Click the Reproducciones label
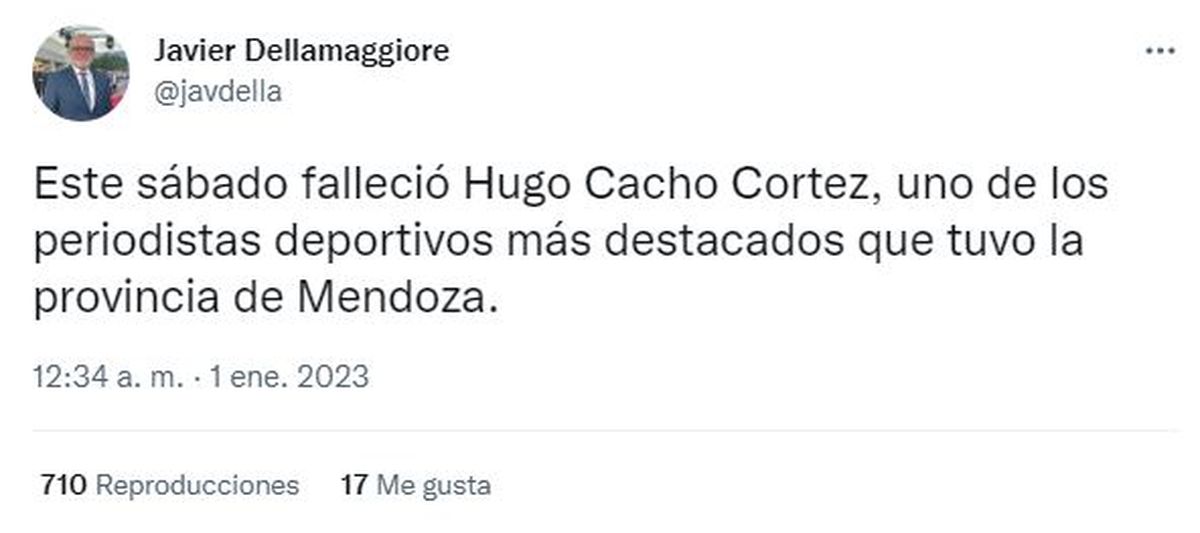Screen dimensions: 1200x533 click(x=196, y=486)
